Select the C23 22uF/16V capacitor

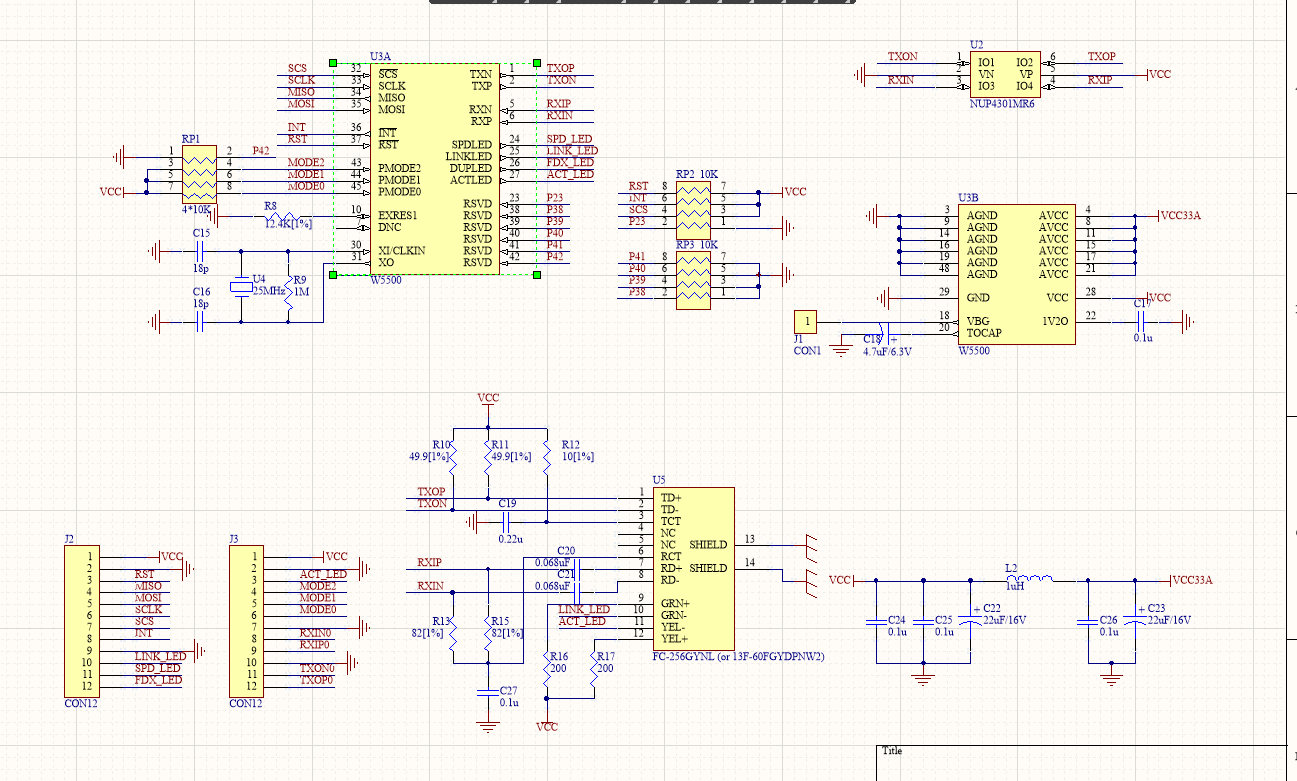pyautogui.click(x=1134, y=619)
